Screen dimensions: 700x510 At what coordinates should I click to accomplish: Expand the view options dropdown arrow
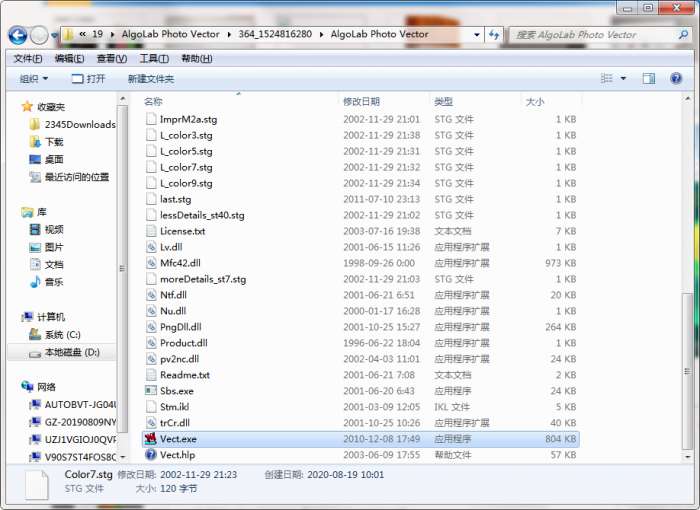pos(623,79)
